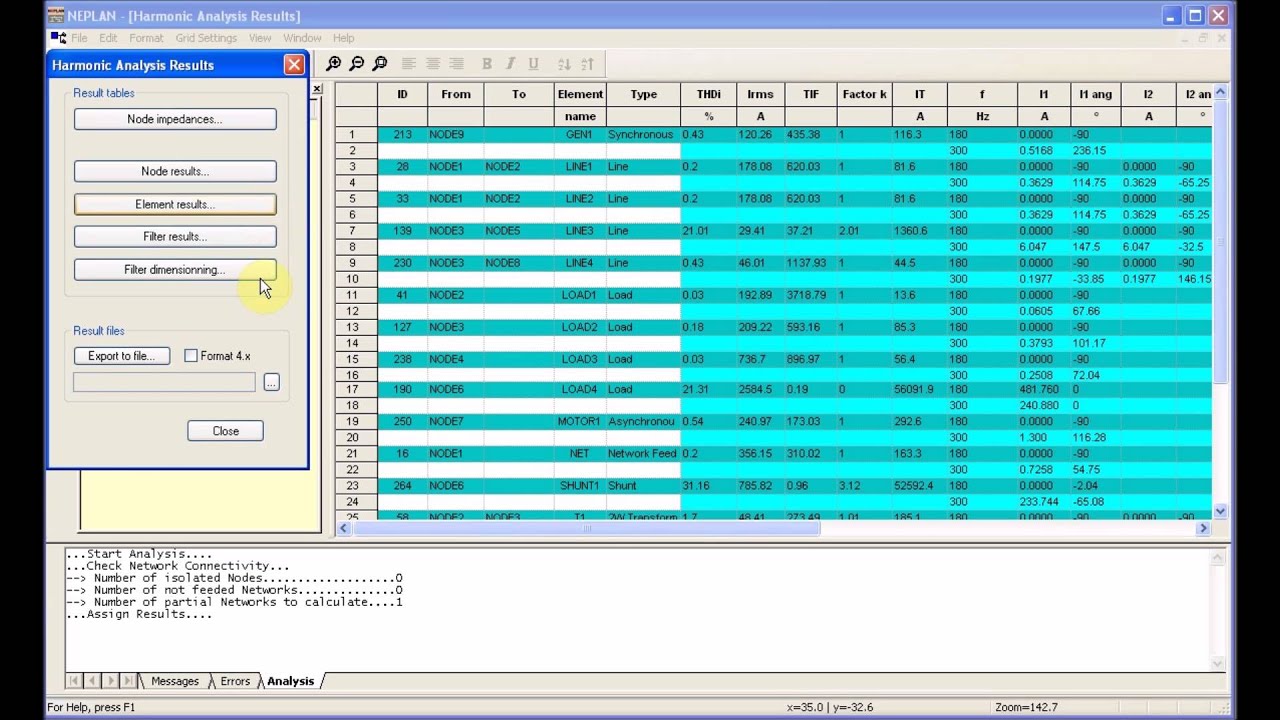Image resolution: width=1280 pixels, height=720 pixels.
Task: Click the Network Feed type cell
Action: (x=643, y=454)
